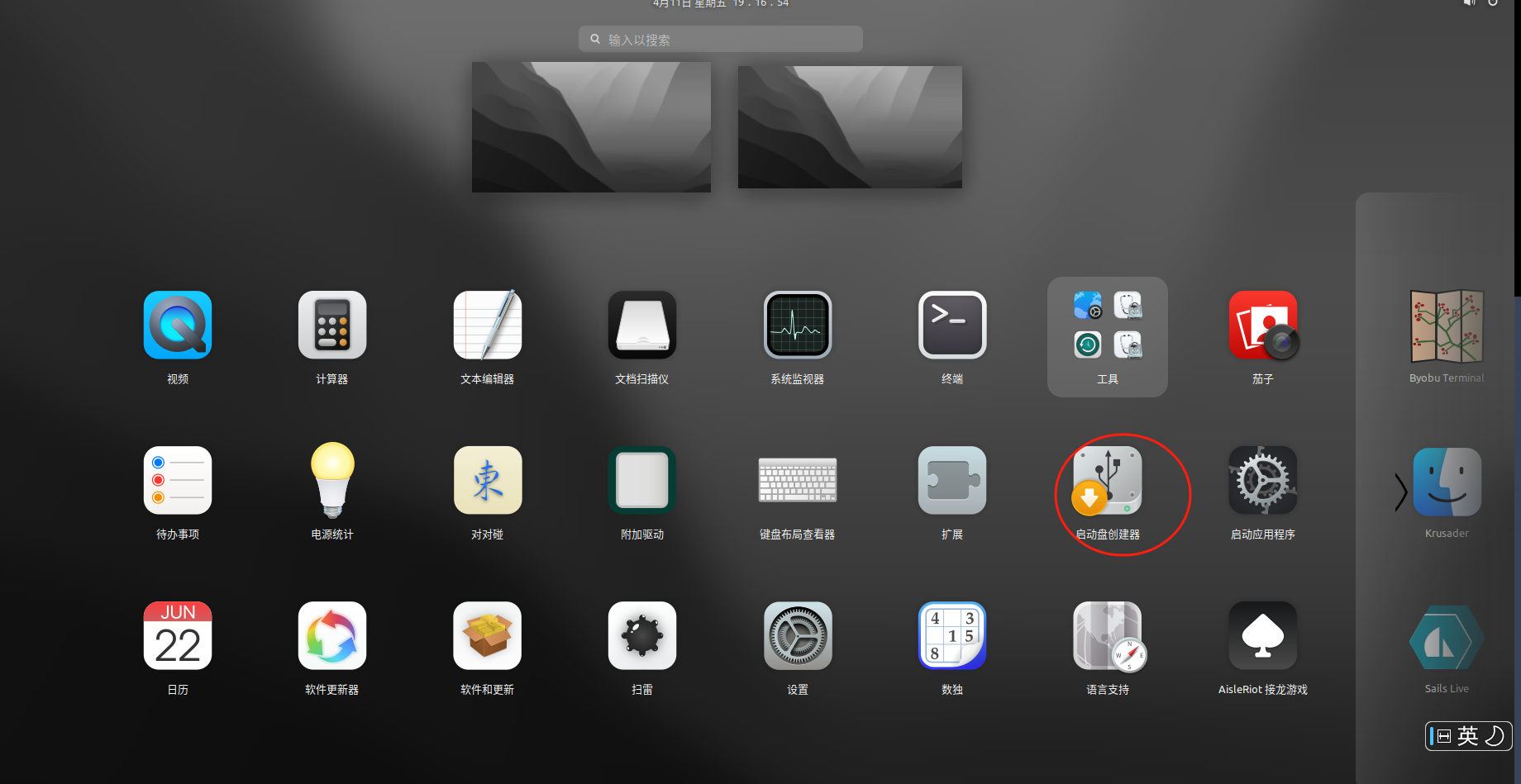Open the 启动应用程序 startup applications
The width and height of the screenshot is (1521, 784).
[x=1262, y=481]
